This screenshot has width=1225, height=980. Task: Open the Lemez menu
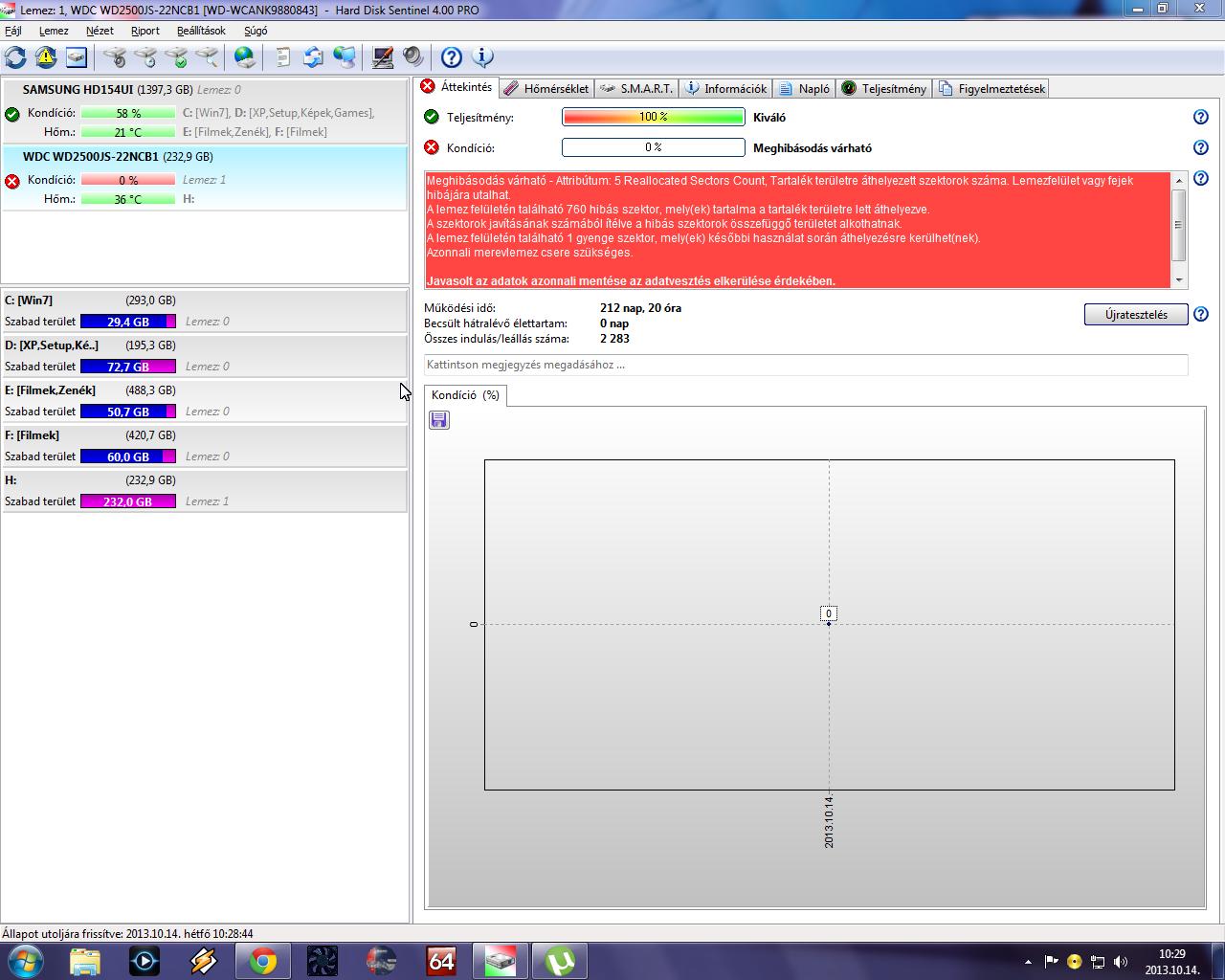point(54,31)
